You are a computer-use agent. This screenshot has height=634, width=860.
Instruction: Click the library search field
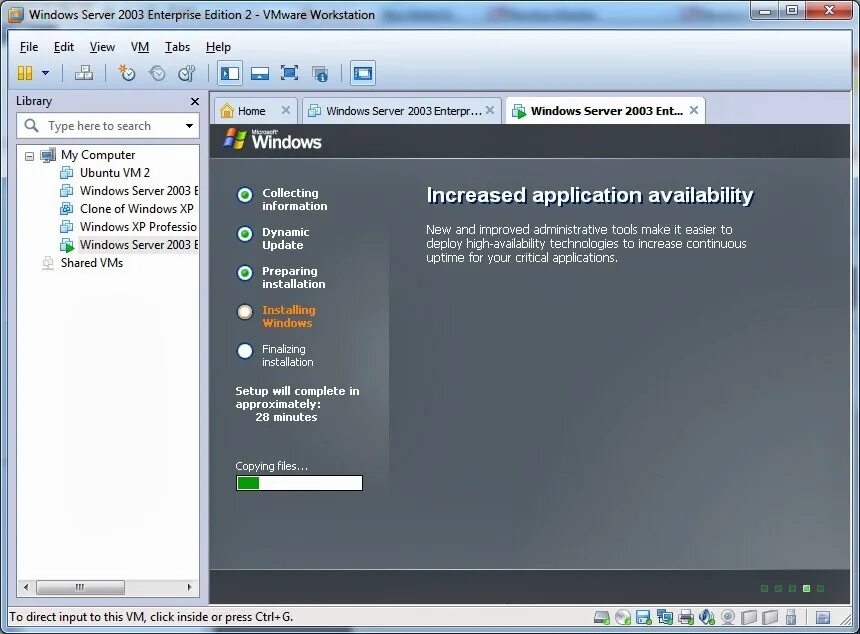pos(108,126)
